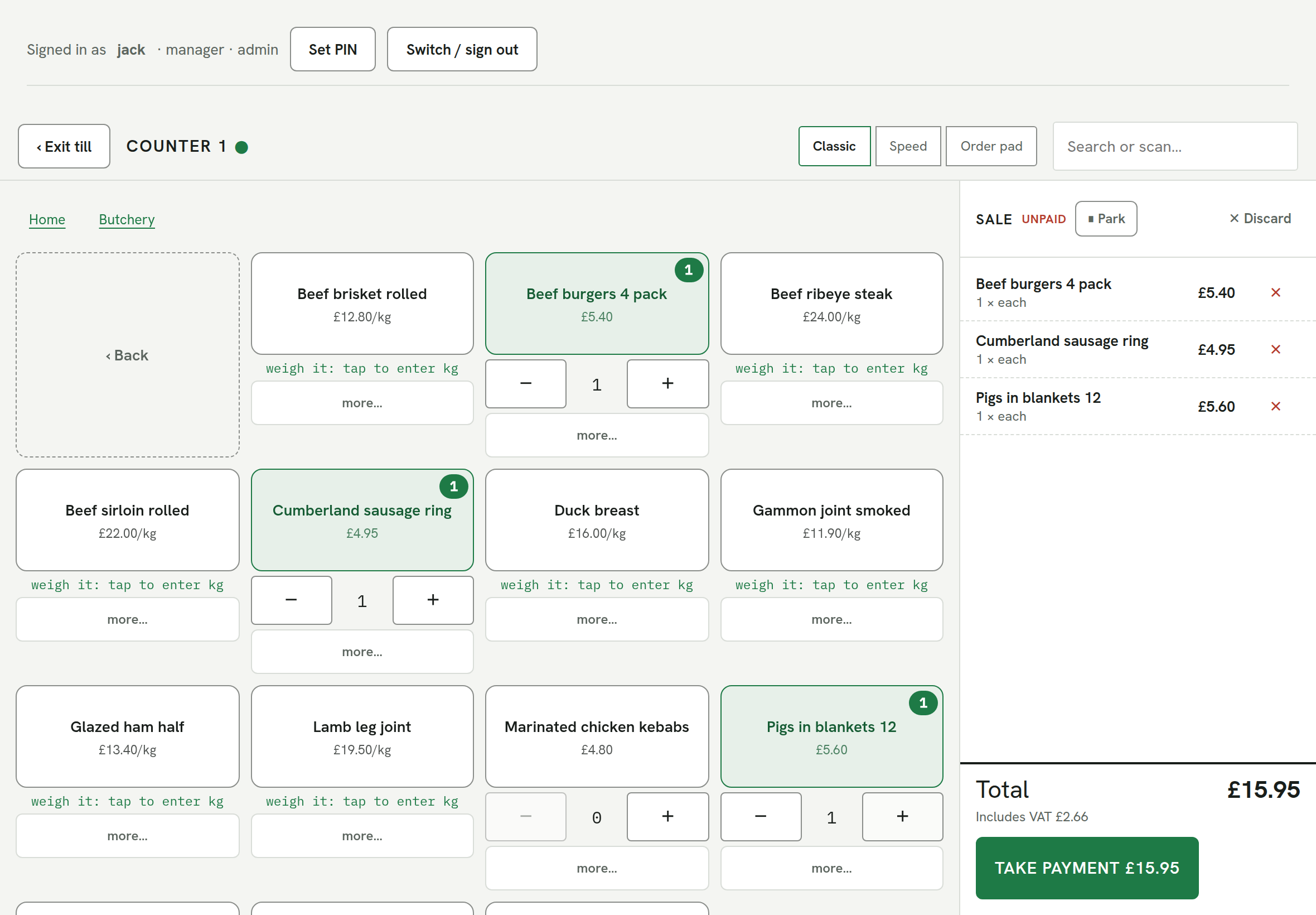The image size is (1316, 915).
Task: Decrease Cumberland sausage ring quantity
Action: 291,600
